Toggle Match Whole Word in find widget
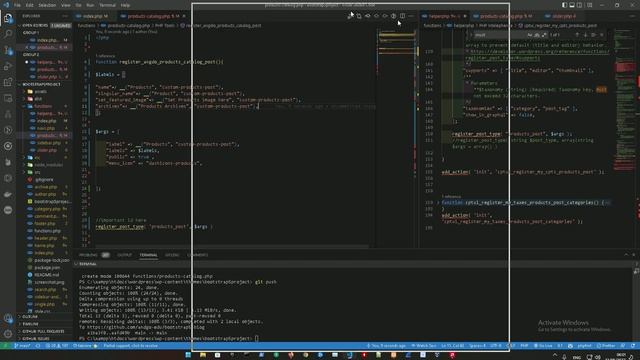The height and width of the screenshot is (360, 640). coord(537,35)
